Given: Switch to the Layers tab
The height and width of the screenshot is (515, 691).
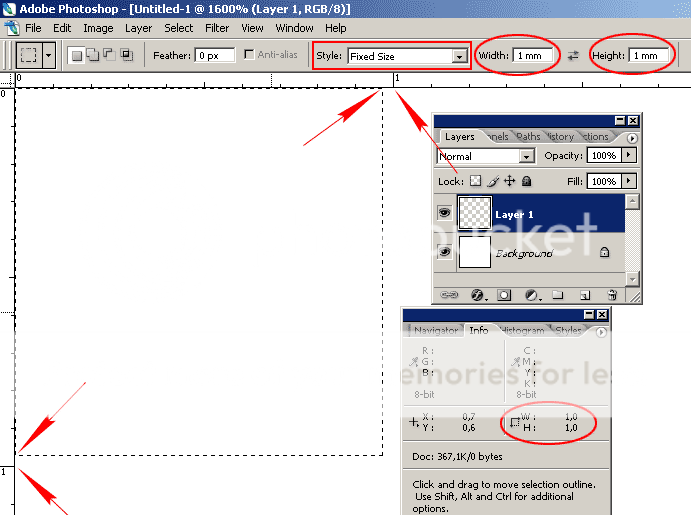Looking at the screenshot, I should [x=460, y=137].
